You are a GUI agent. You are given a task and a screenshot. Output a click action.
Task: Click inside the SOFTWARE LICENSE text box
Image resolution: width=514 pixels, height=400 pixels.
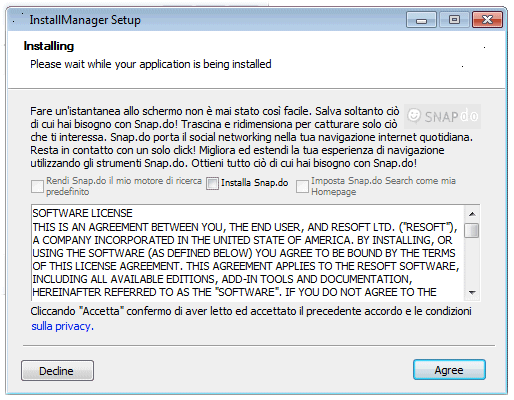[x=248, y=253]
